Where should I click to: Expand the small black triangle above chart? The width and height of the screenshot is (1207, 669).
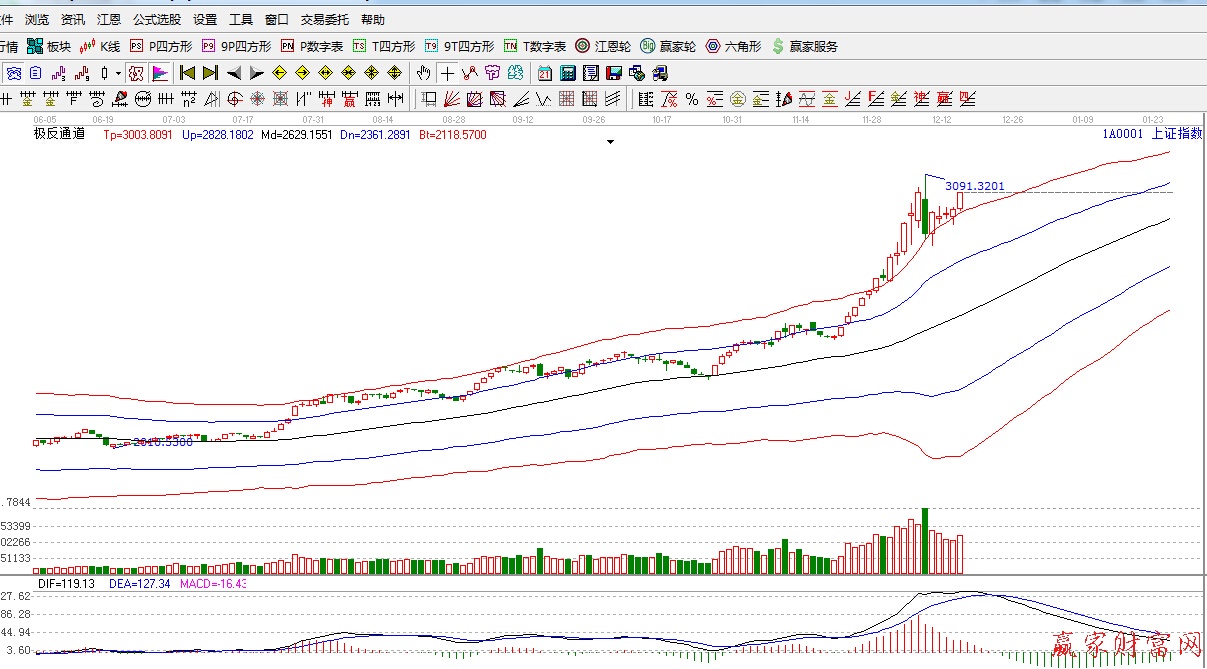coord(610,142)
